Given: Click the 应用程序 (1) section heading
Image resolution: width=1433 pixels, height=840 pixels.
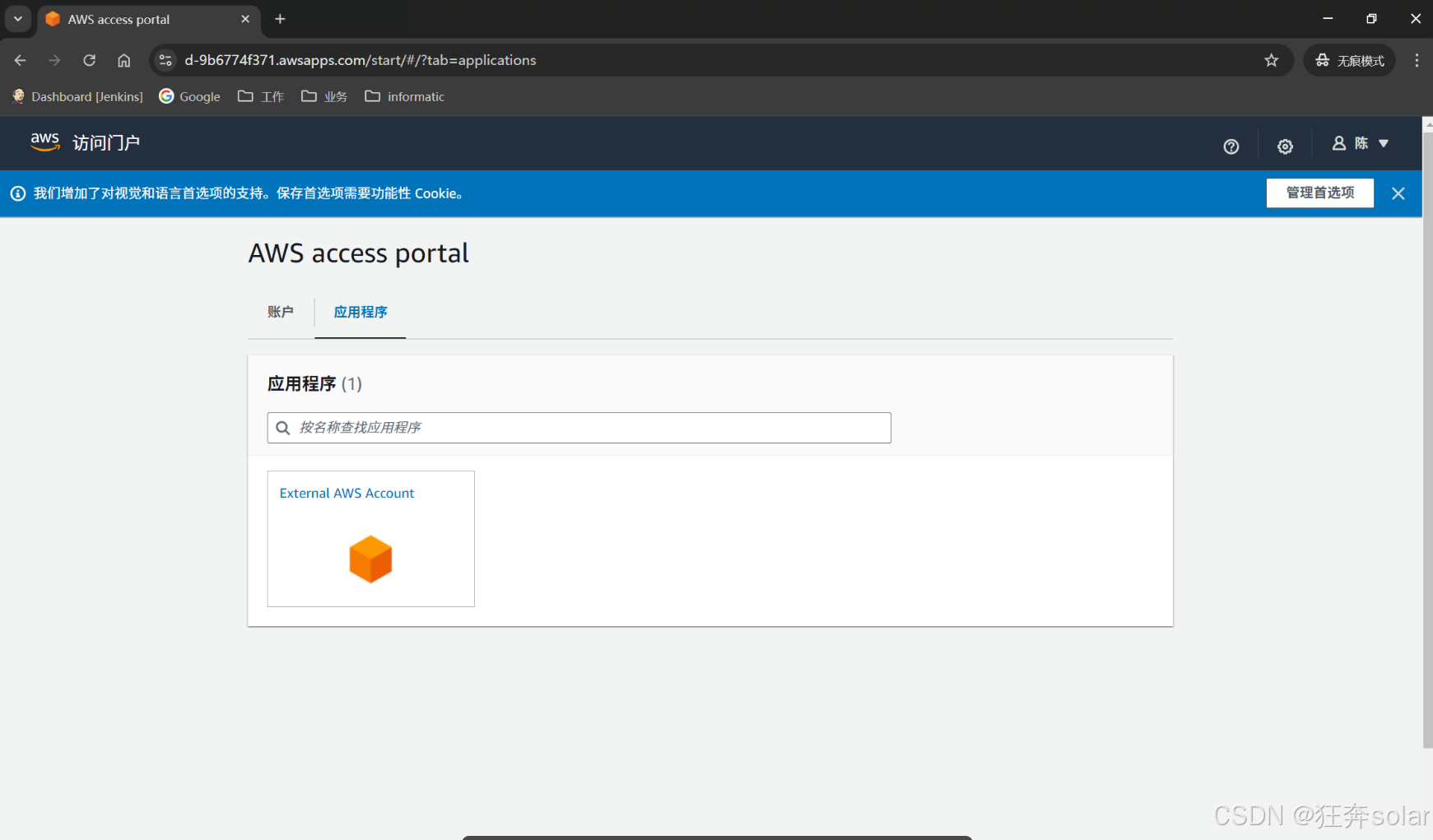Looking at the screenshot, I should click(x=314, y=383).
